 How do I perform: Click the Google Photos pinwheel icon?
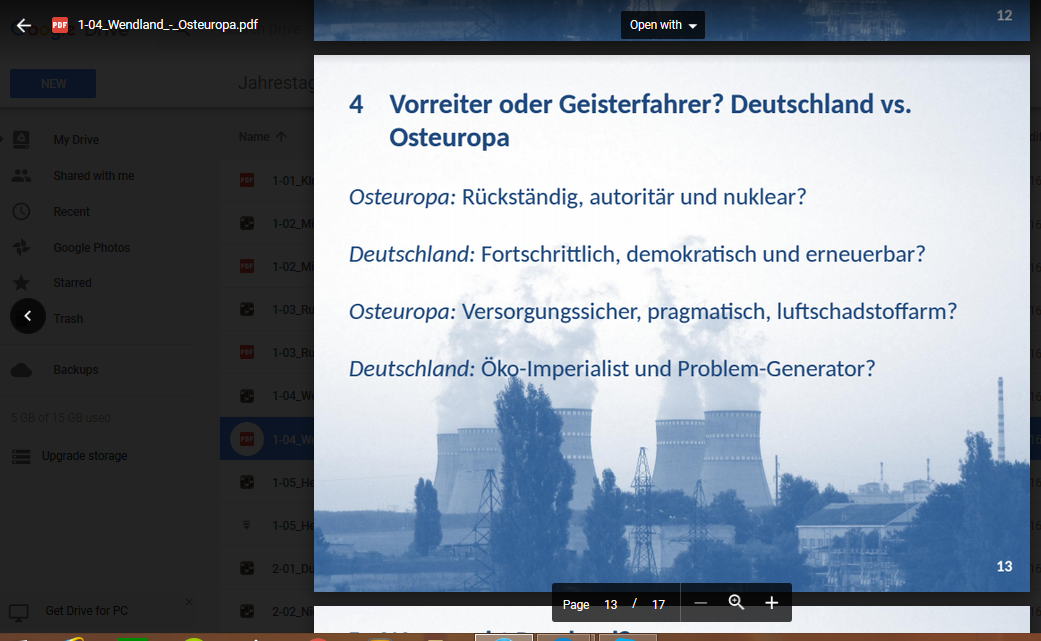[21, 247]
